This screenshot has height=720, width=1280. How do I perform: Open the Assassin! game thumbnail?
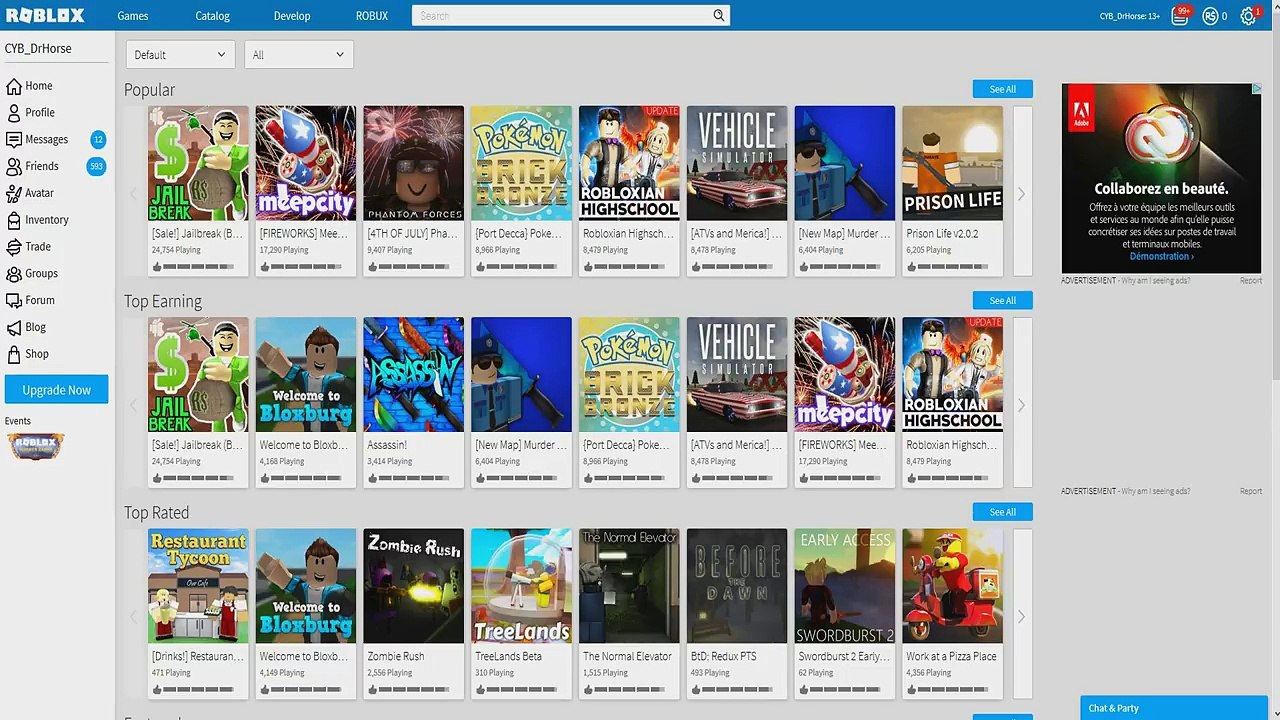click(414, 375)
